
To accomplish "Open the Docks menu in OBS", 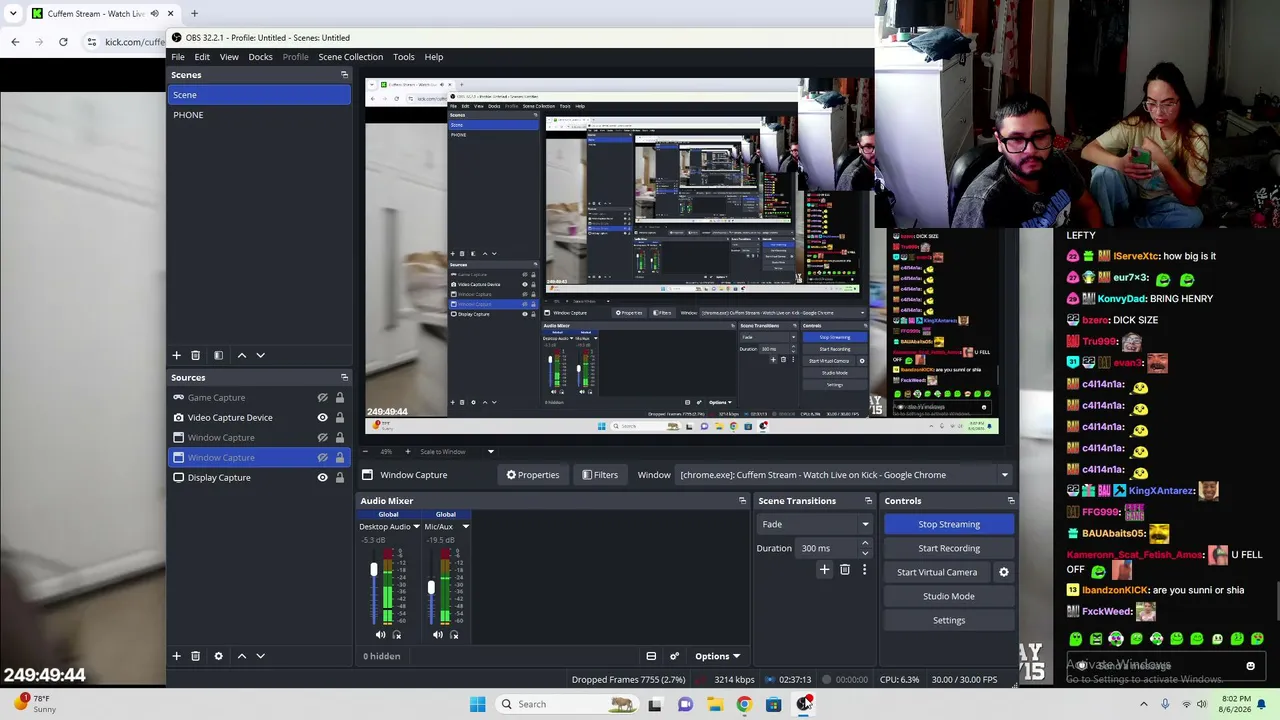I will tap(260, 57).
